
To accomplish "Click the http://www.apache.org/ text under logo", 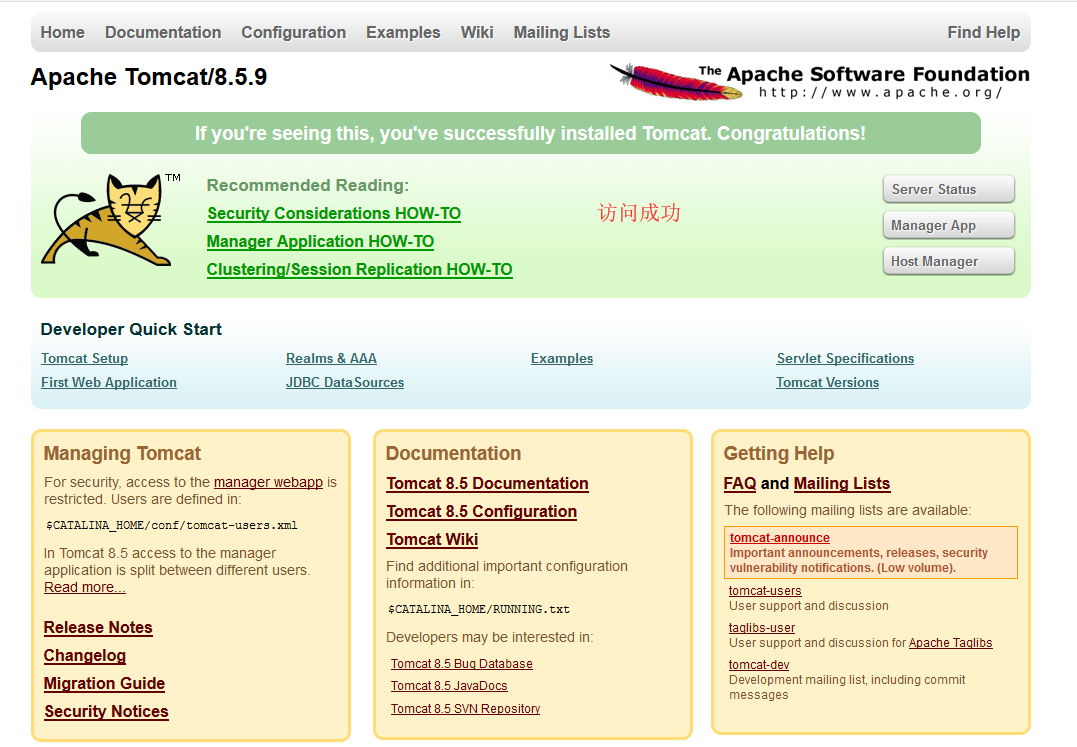I will tap(881, 92).
